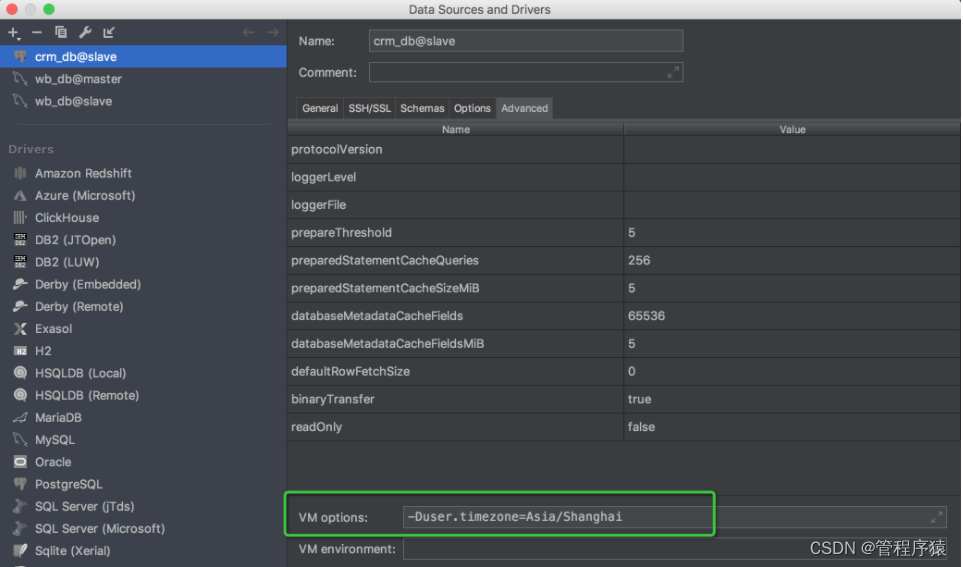Select the loggerLevel property row
This screenshot has width=963, height=567.
click(624, 177)
